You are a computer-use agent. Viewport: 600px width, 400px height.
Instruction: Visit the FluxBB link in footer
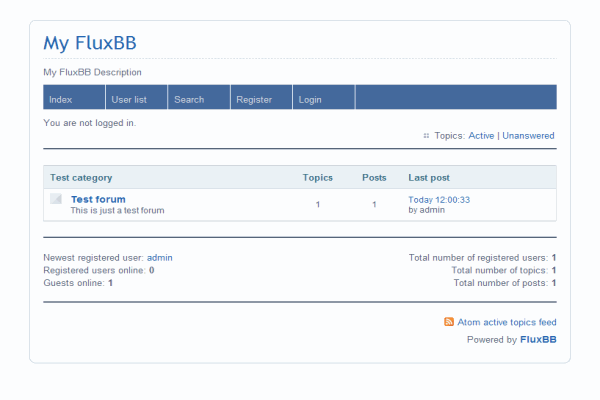pos(538,340)
